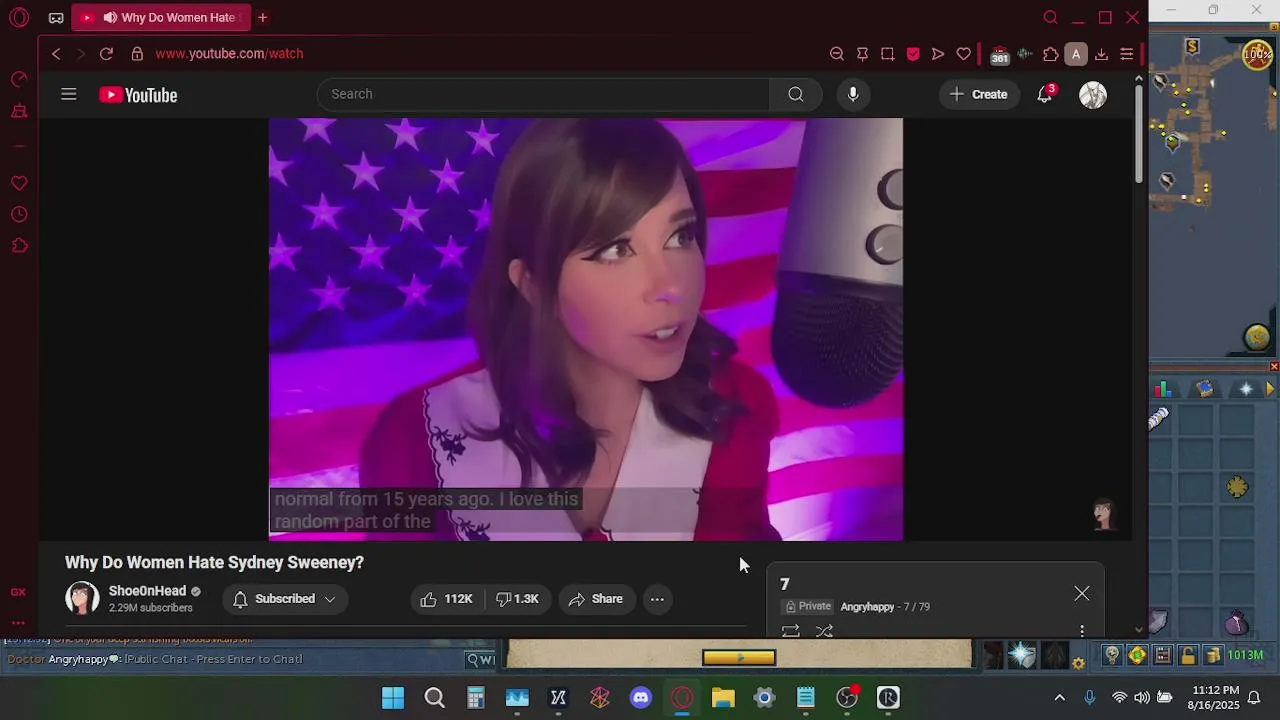
Task: Bookmark page with heart icon
Action: (964, 54)
